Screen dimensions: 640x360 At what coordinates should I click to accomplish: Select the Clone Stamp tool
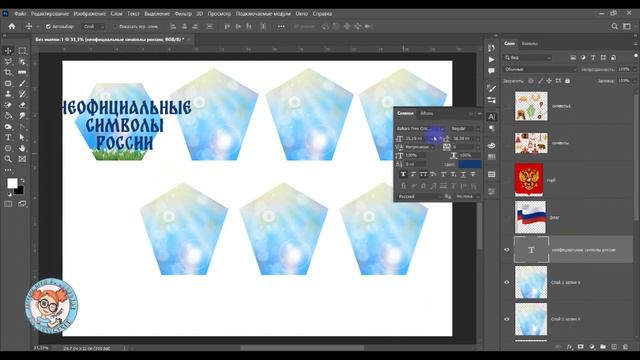[8, 94]
